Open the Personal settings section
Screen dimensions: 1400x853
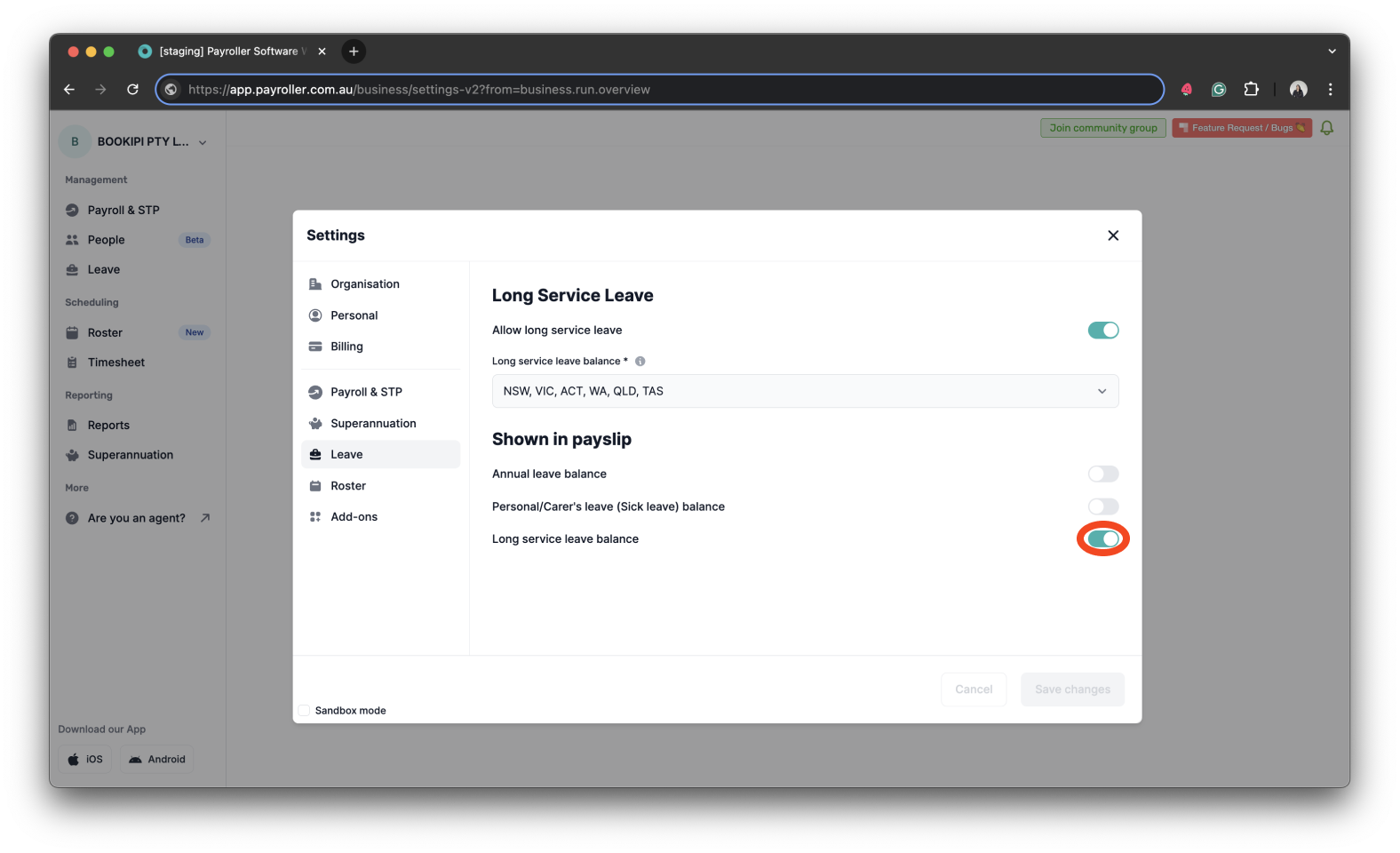(x=381, y=315)
